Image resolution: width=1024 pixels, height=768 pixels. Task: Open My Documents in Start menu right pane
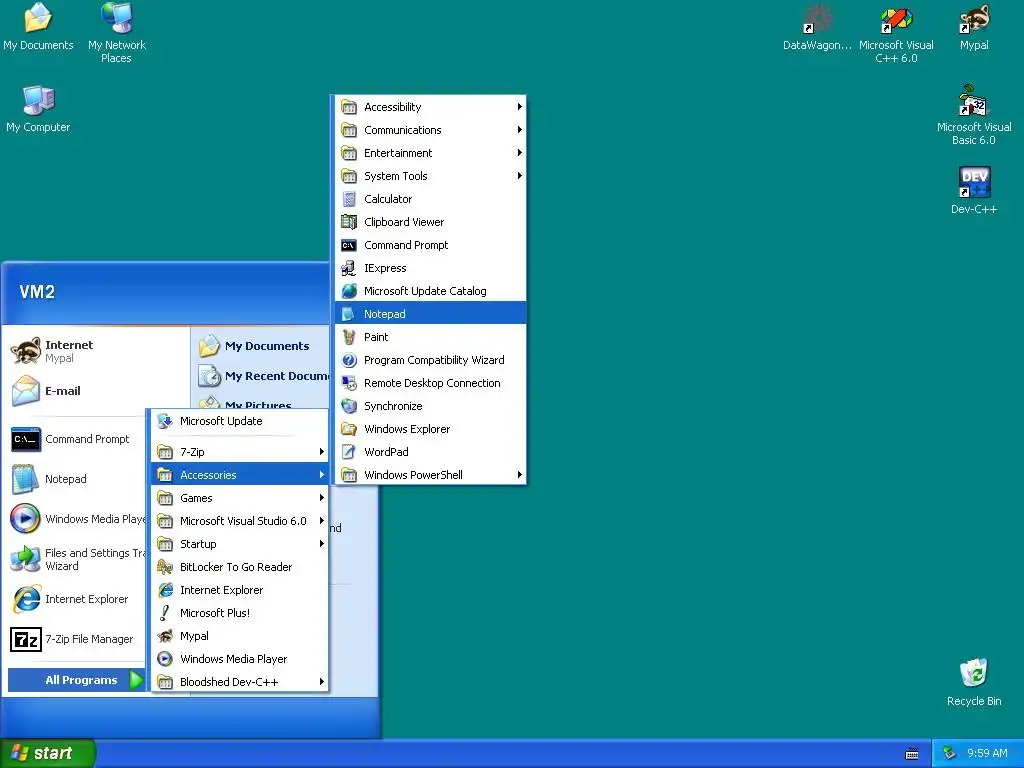coord(261,346)
